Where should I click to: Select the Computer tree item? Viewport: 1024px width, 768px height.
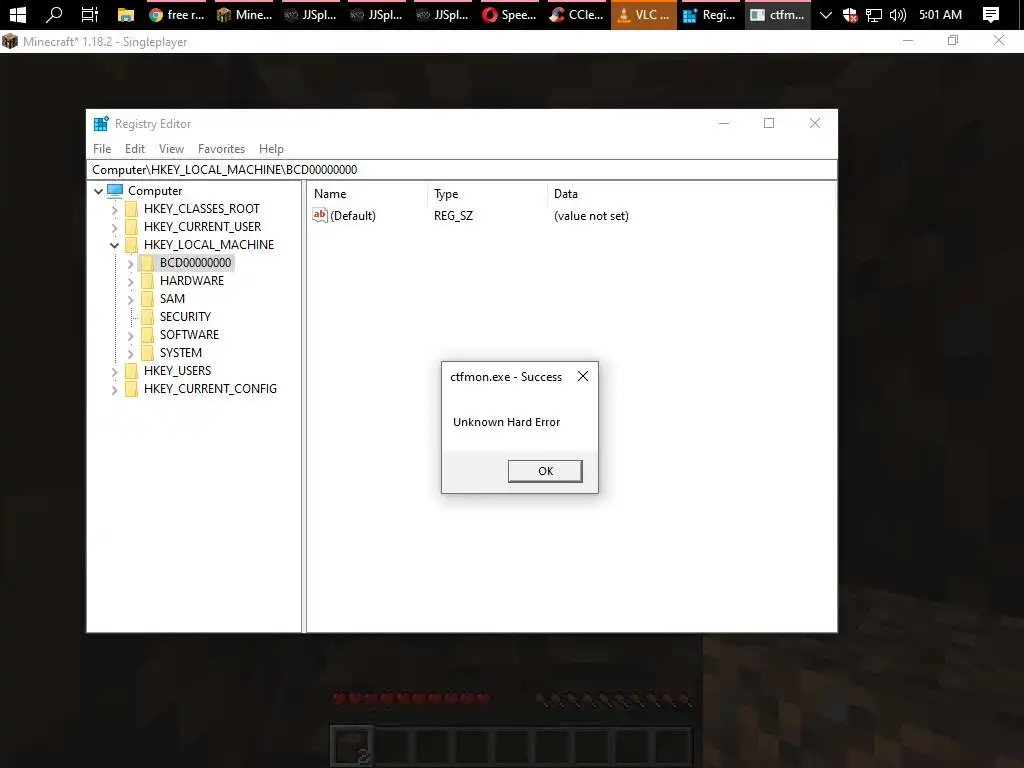(x=155, y=191)
